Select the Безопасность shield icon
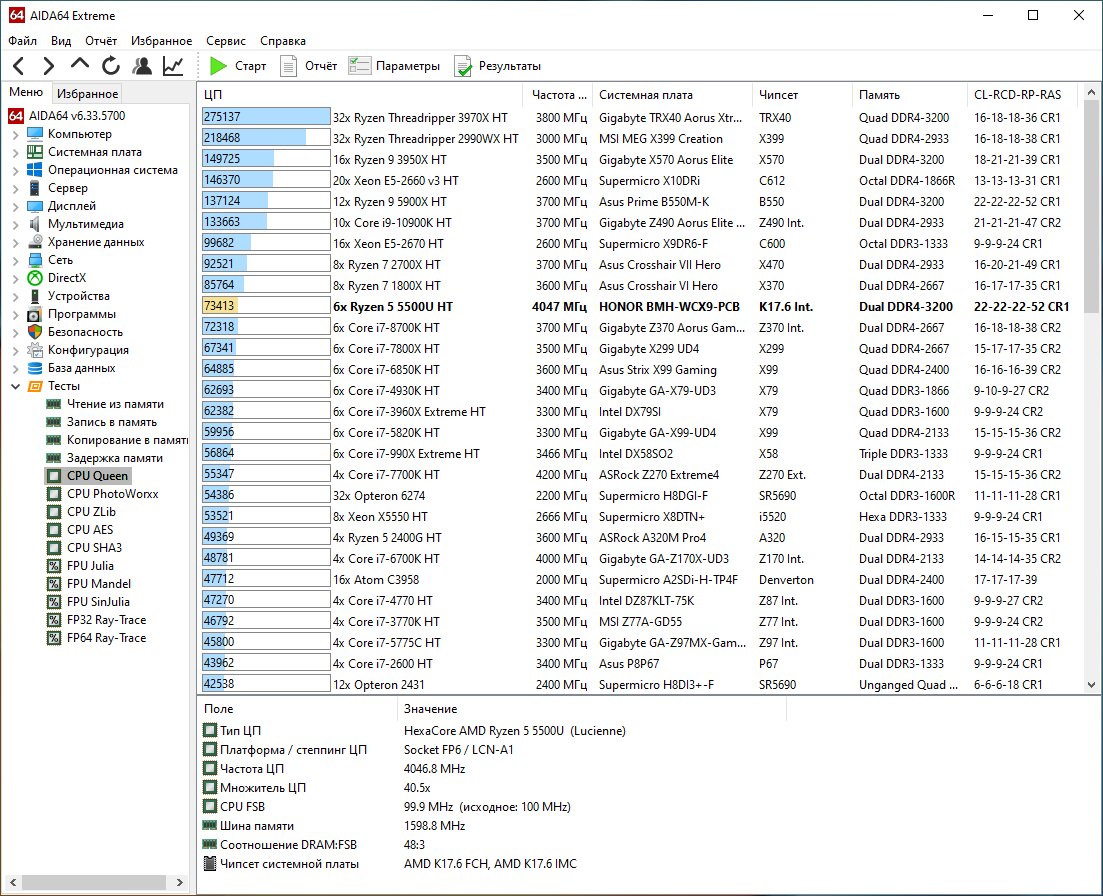The height and width of the screenshot is (896, 1103). [x=34, y=332]
